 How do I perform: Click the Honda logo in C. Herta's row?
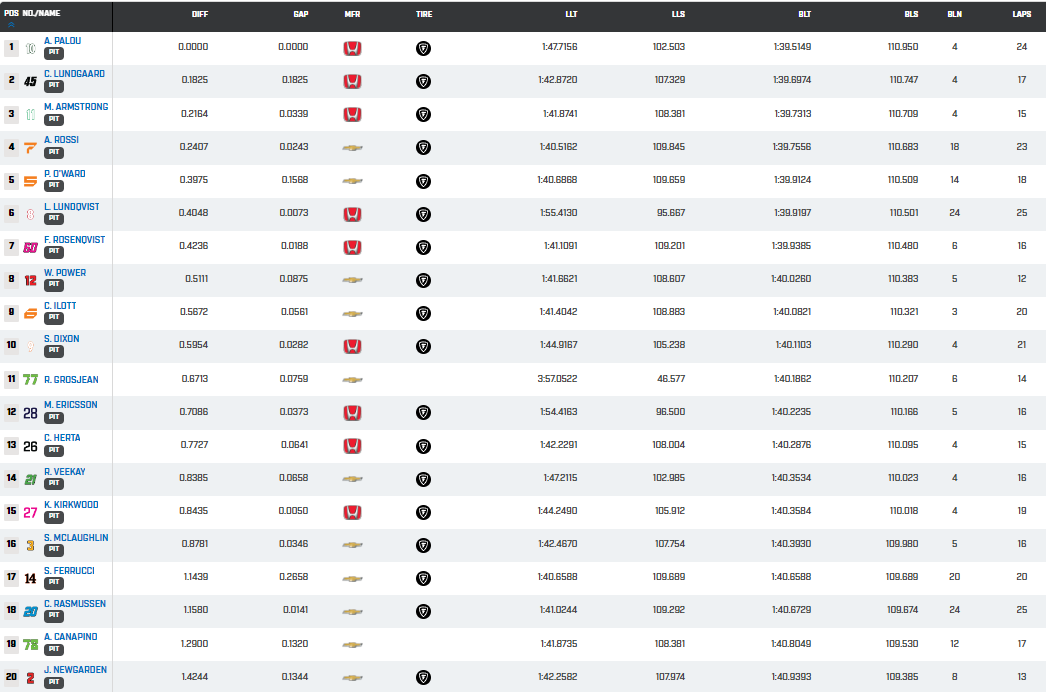tap(352, 446)
